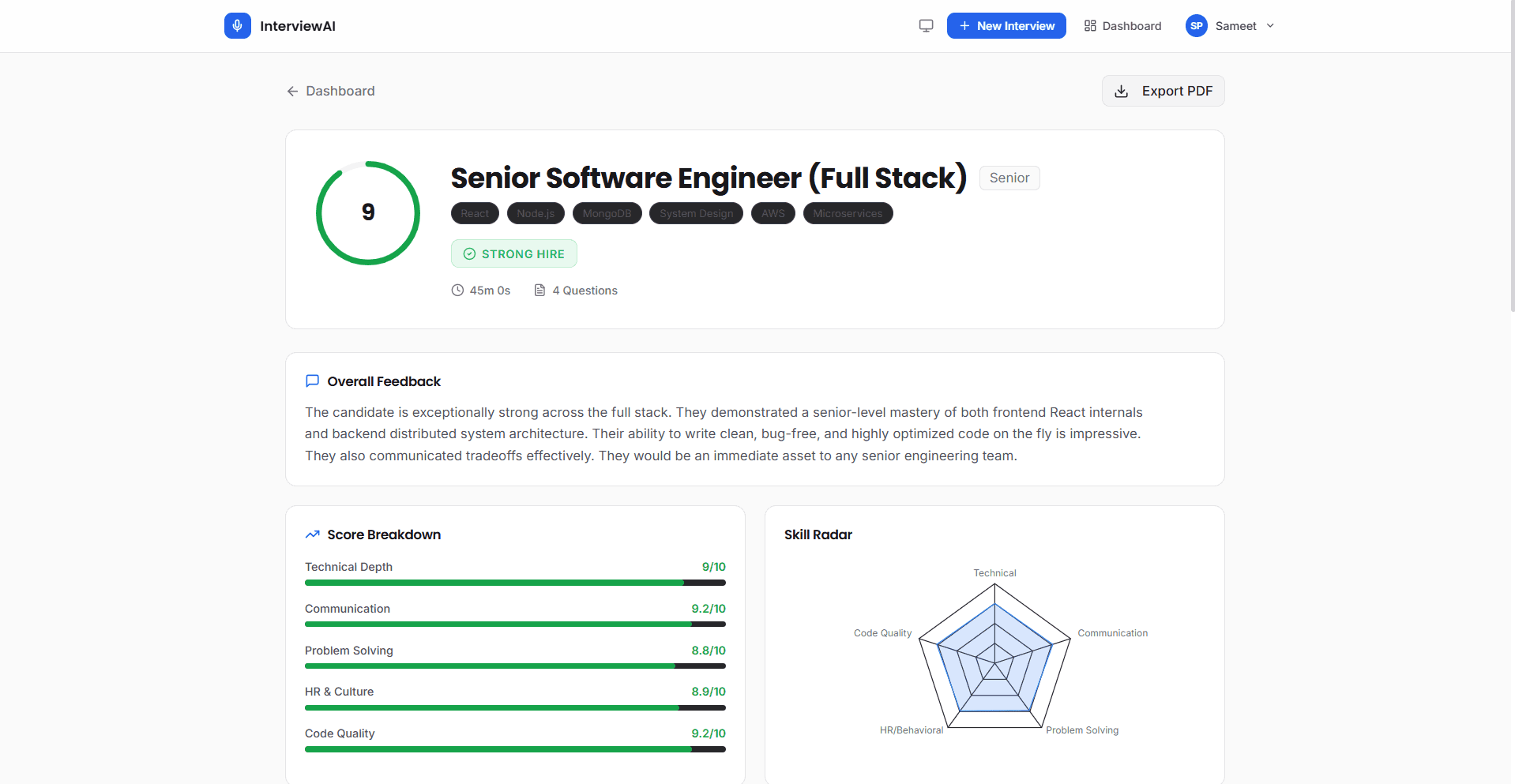Image resolution: width=1515 pixels, height=784 pixels.
Task: Click the page's vertical scrollbar
Action: 1511,156
